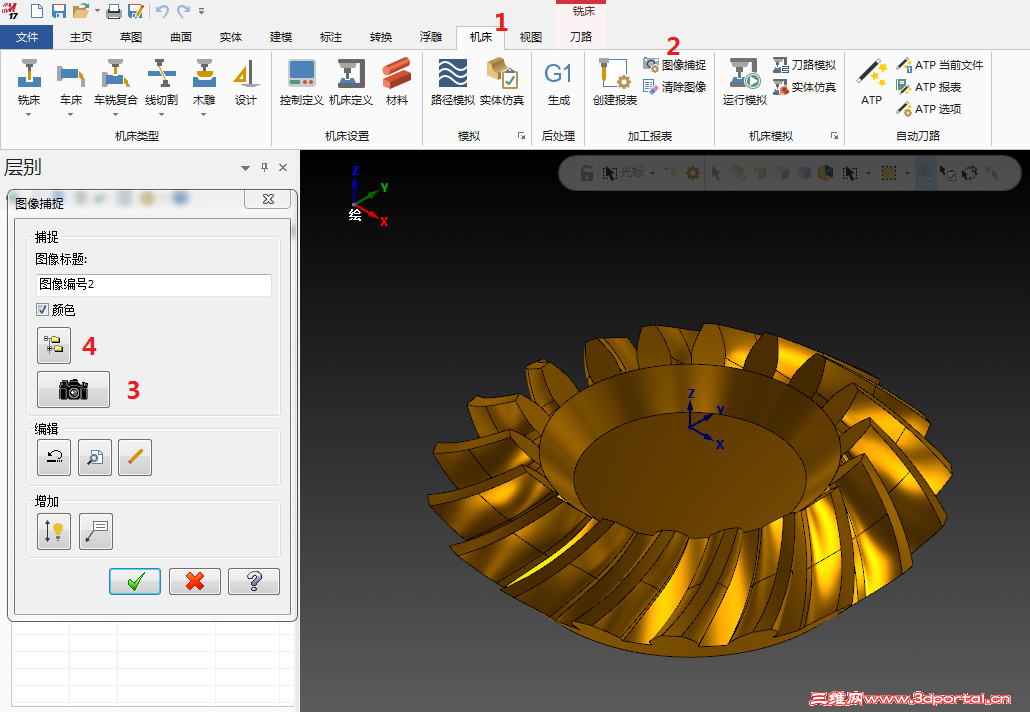Open 机床定义 machine definition
This screenshot has height=712, width=1030.
click(x=351, y=82)
